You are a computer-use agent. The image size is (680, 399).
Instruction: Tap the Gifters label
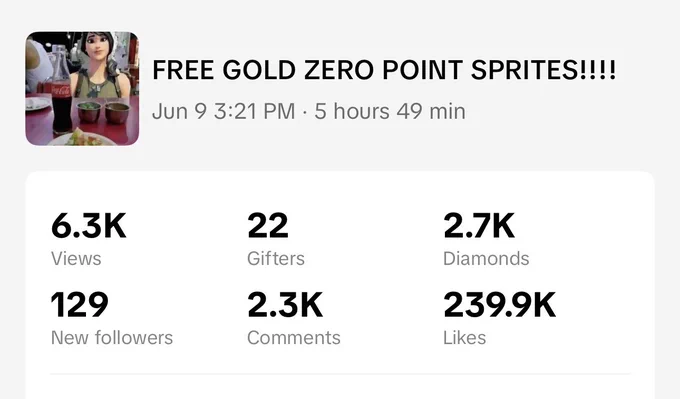click(276, 258)
